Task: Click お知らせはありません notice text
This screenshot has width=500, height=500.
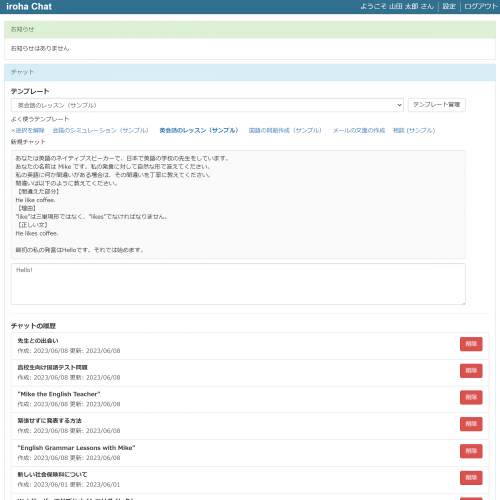Action: [40, 48]
